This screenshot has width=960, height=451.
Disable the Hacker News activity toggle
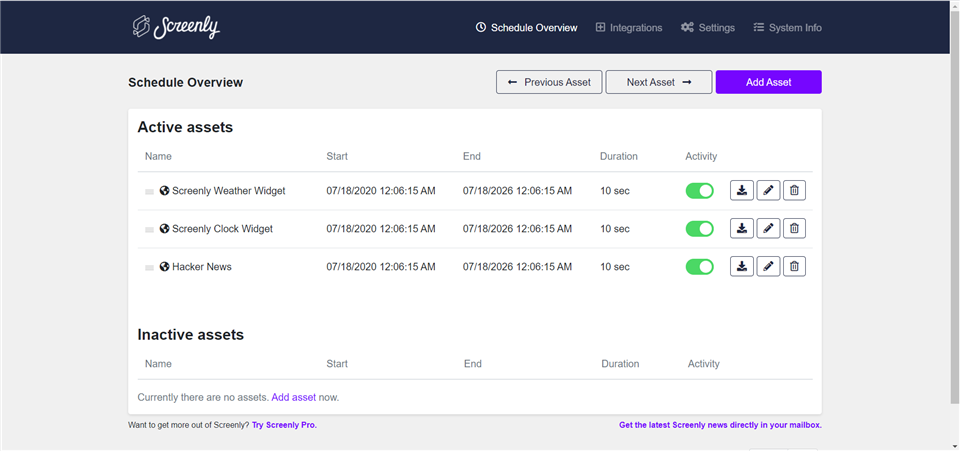click(699, 266)
